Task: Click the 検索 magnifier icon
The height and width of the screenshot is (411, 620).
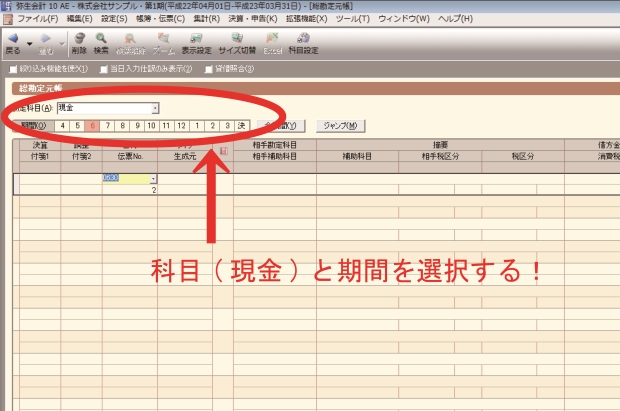Action: click(x=101, y=38)
